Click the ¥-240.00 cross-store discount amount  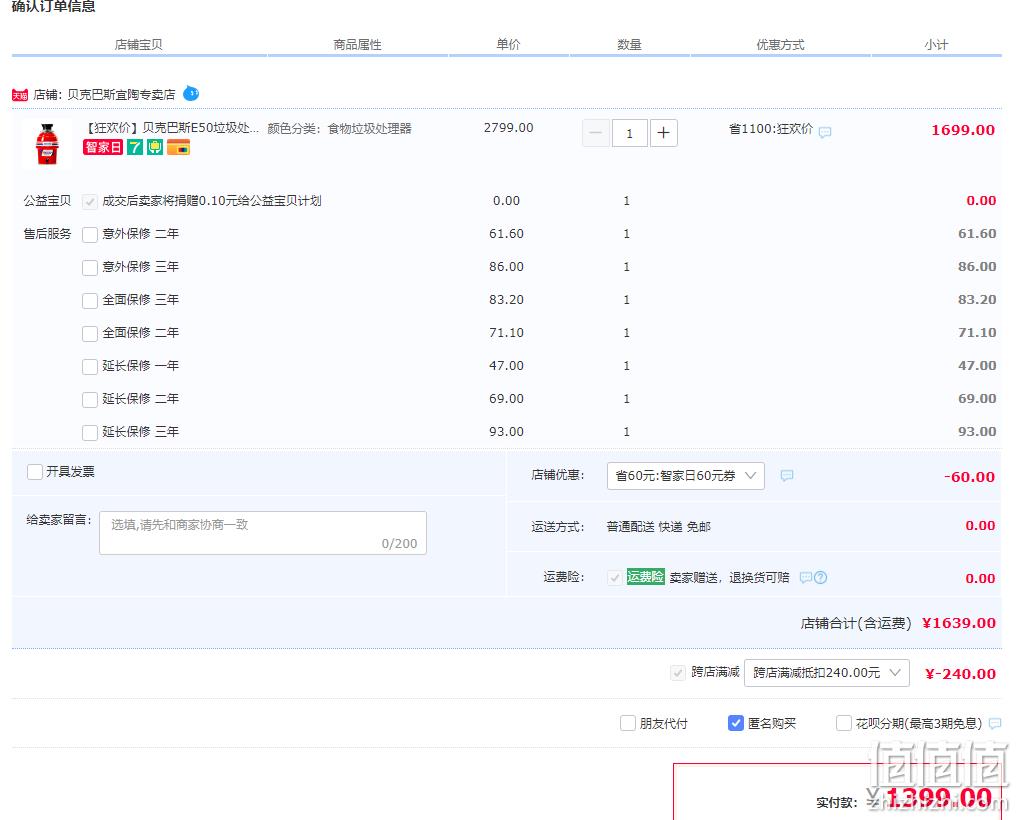[x=960, y=674]
